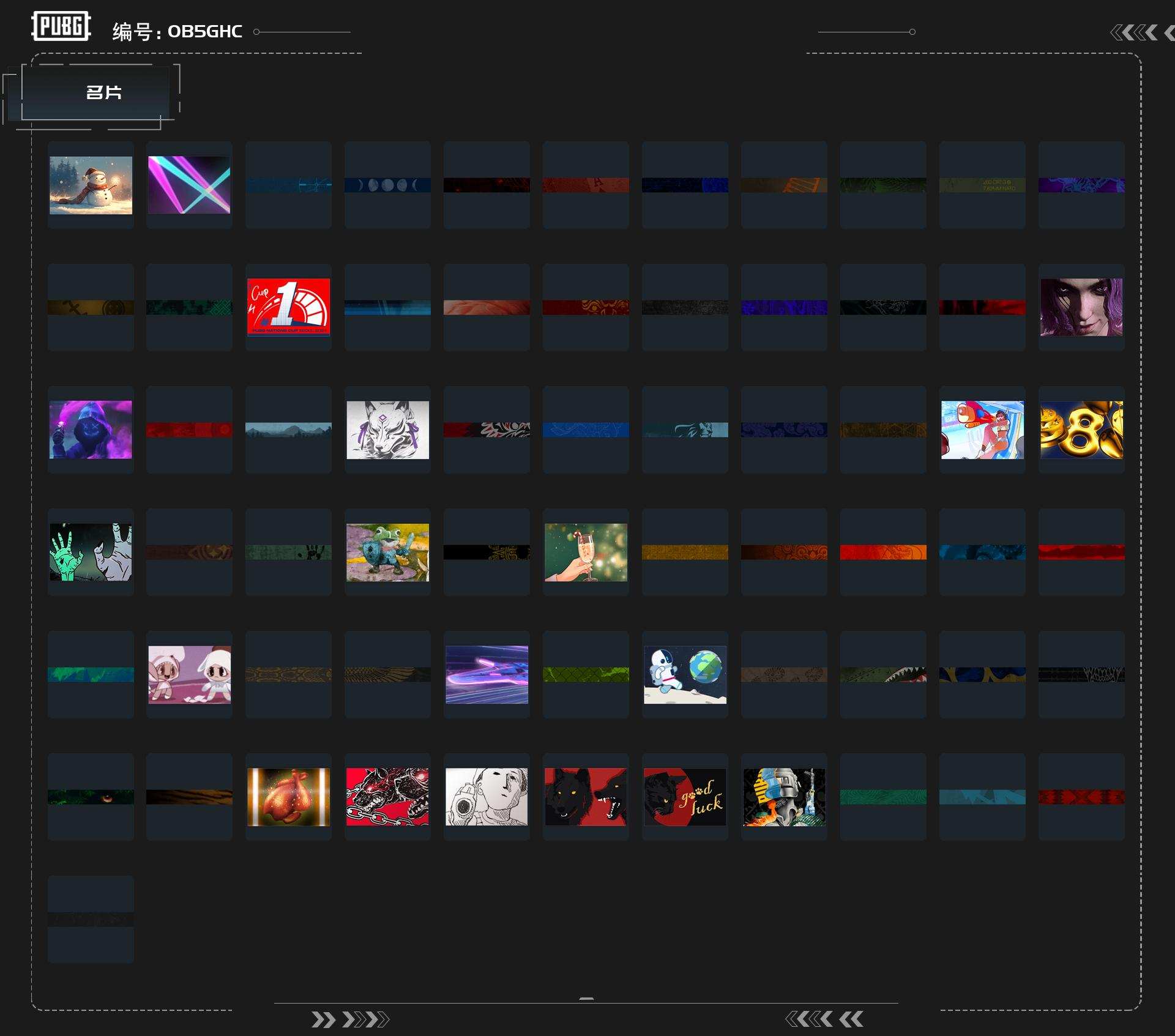
Task: Pick the purple-haired woman nameplate
Action: tap(1081, 307)
